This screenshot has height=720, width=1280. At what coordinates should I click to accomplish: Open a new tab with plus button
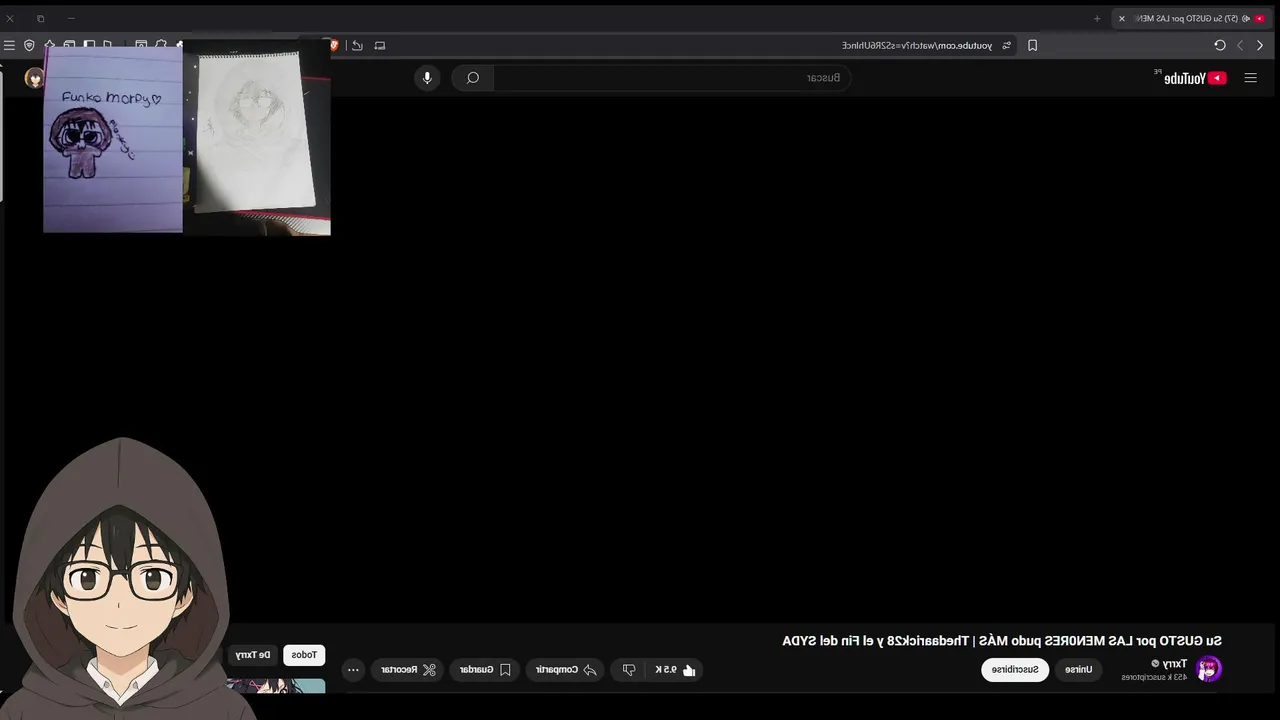[x=1097, y=18]
